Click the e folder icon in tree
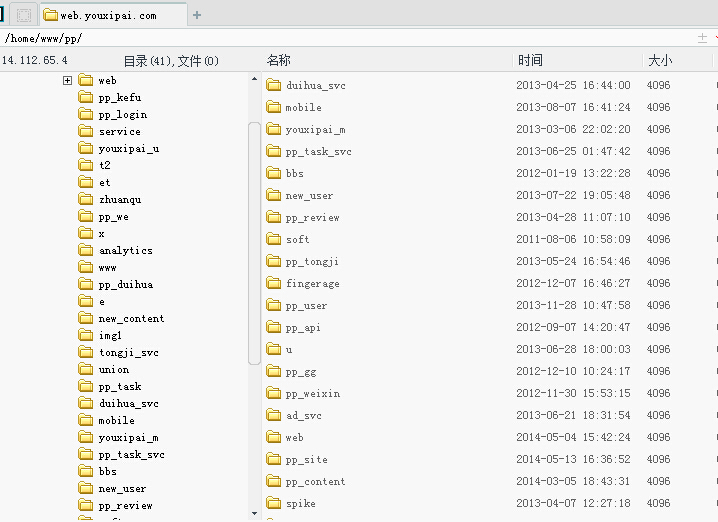This screenshot has height=522, width=718. click(x=86, y=301)
